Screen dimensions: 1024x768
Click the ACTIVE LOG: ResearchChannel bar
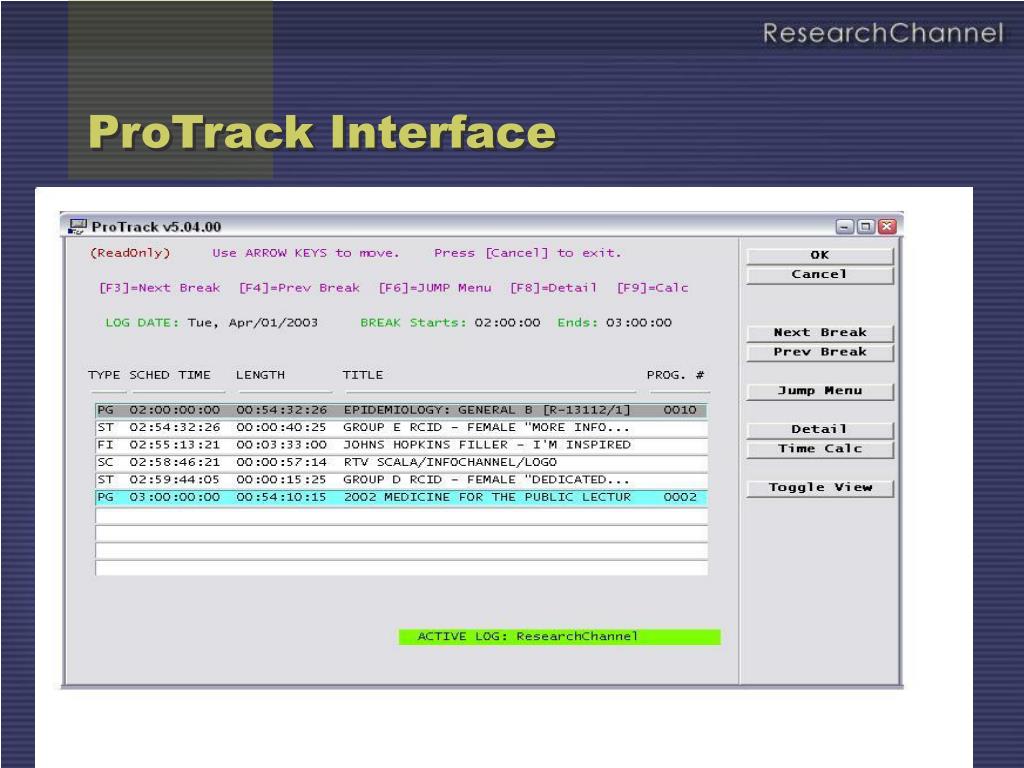[x=560, y=637]
